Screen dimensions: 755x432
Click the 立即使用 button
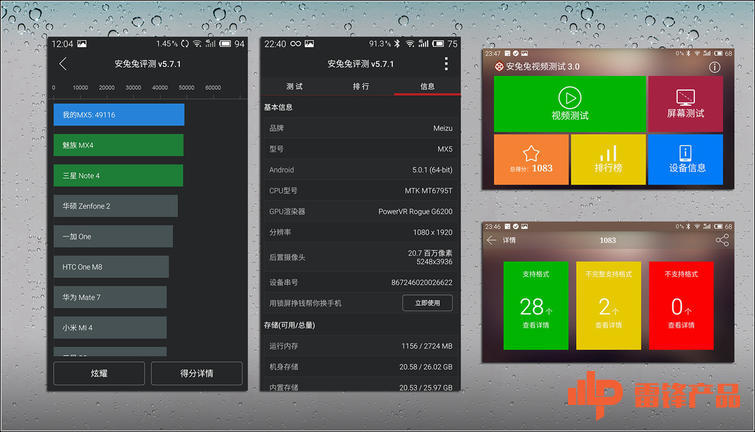pos(427,303)
